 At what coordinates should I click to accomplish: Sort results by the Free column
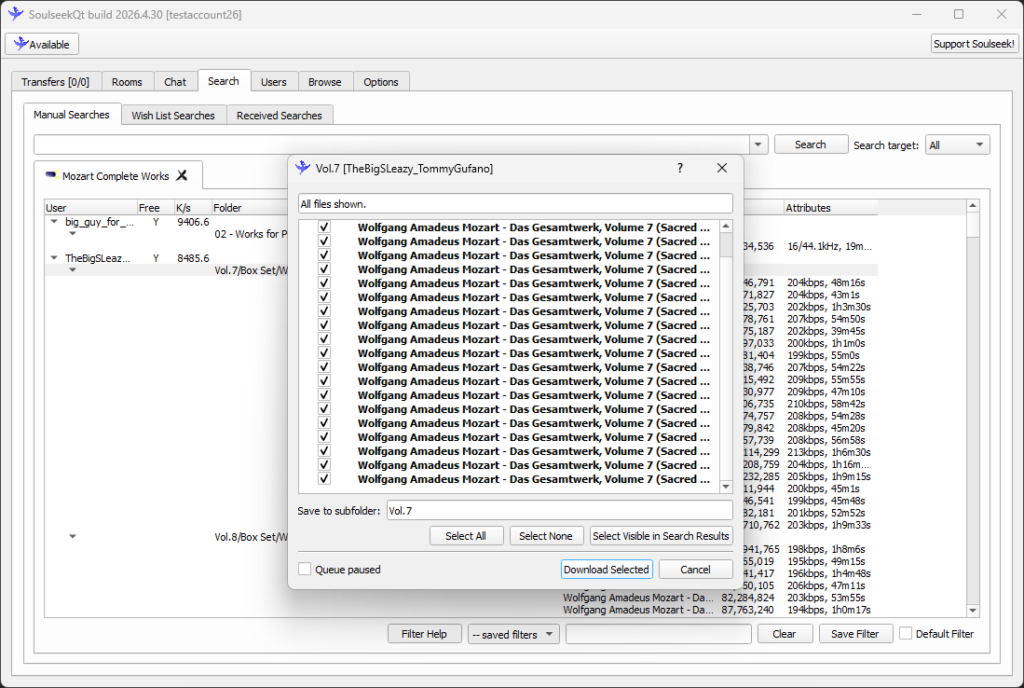[x=155, y=208]
